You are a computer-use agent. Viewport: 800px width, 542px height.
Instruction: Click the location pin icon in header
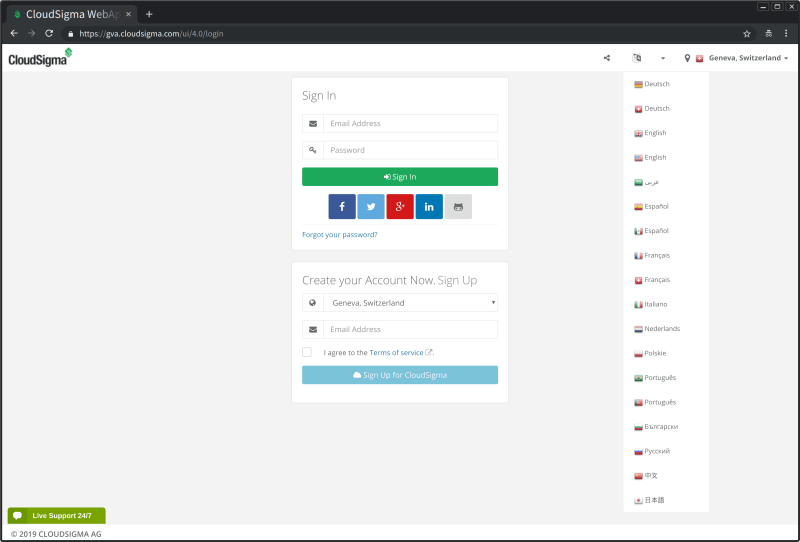point(687,58)
